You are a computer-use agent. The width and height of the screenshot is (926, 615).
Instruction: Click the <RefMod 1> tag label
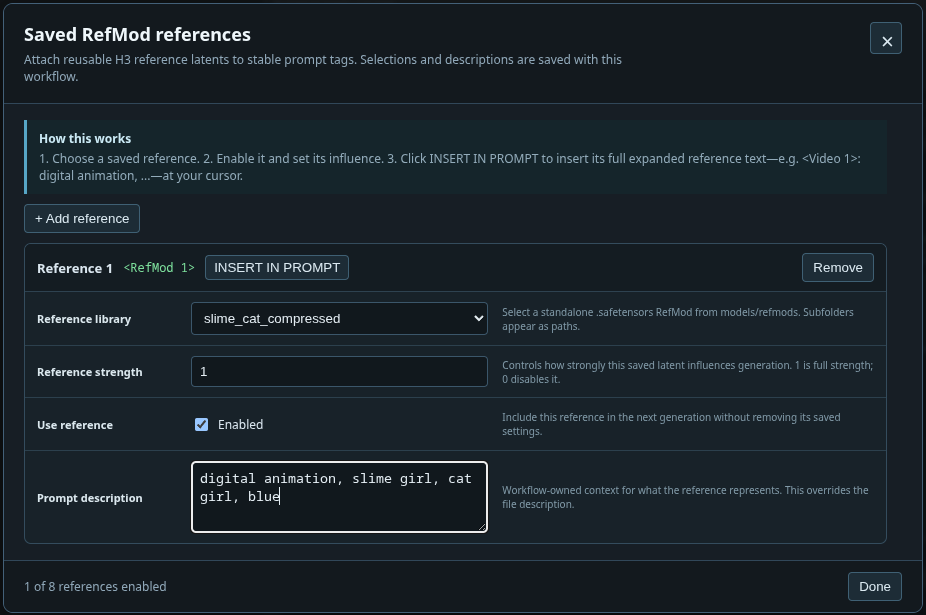point(159,268)
